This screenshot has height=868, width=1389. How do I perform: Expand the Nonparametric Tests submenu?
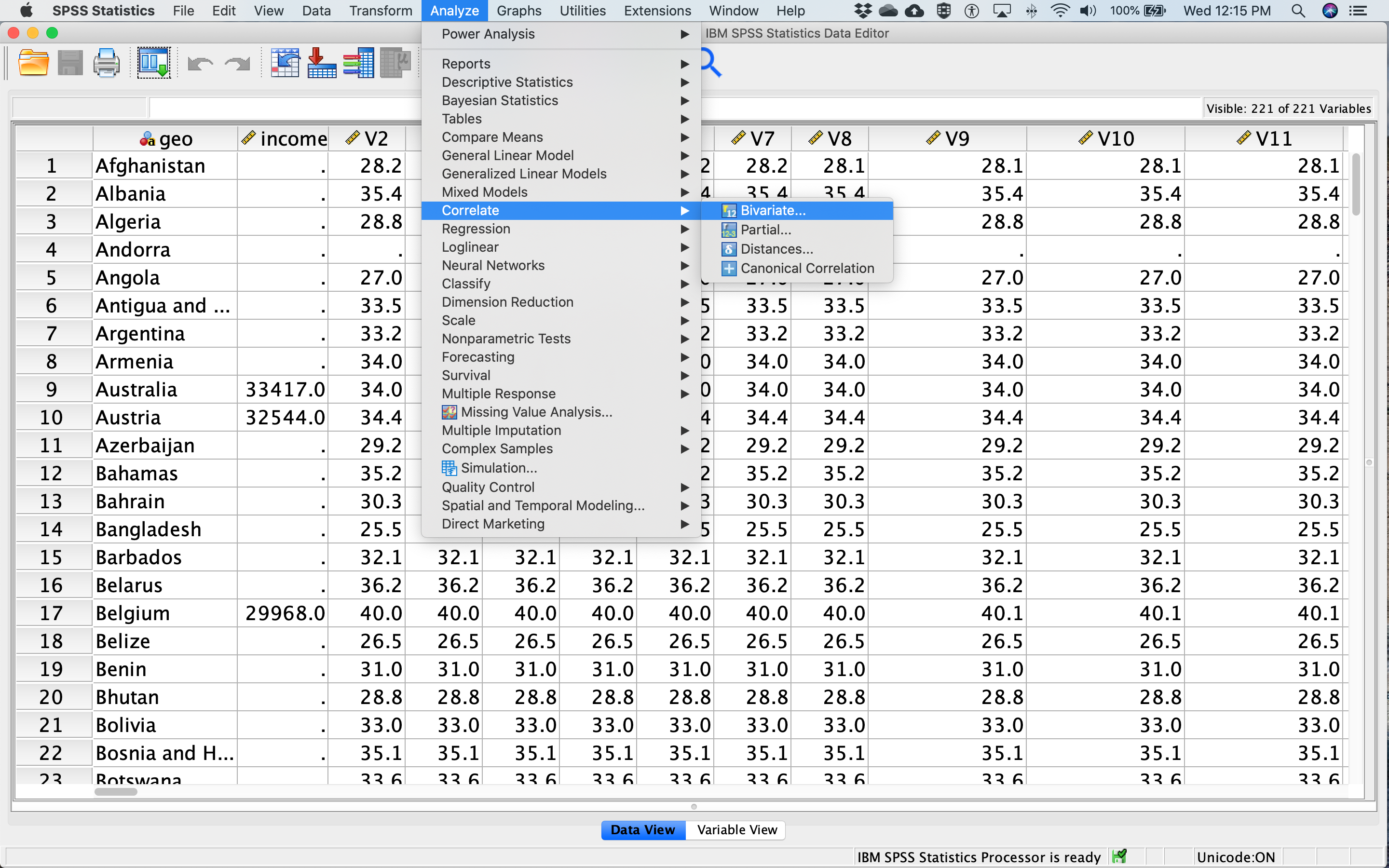point(561,339)
